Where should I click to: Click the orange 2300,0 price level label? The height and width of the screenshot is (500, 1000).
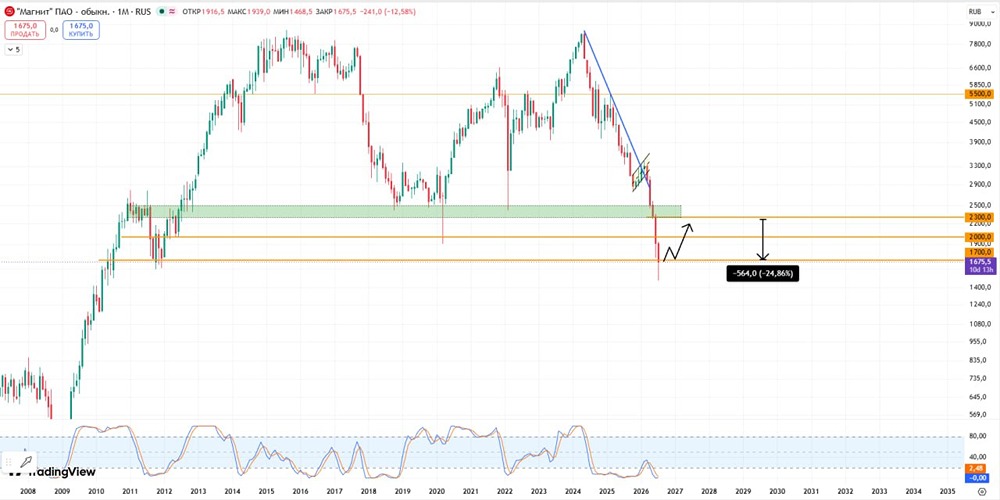point(979,217)
